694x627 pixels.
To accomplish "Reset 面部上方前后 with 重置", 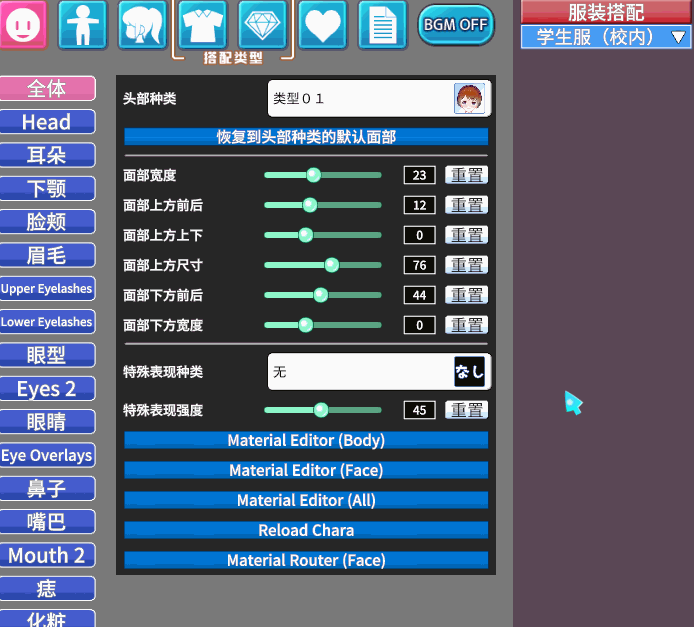I will [467, 205].
